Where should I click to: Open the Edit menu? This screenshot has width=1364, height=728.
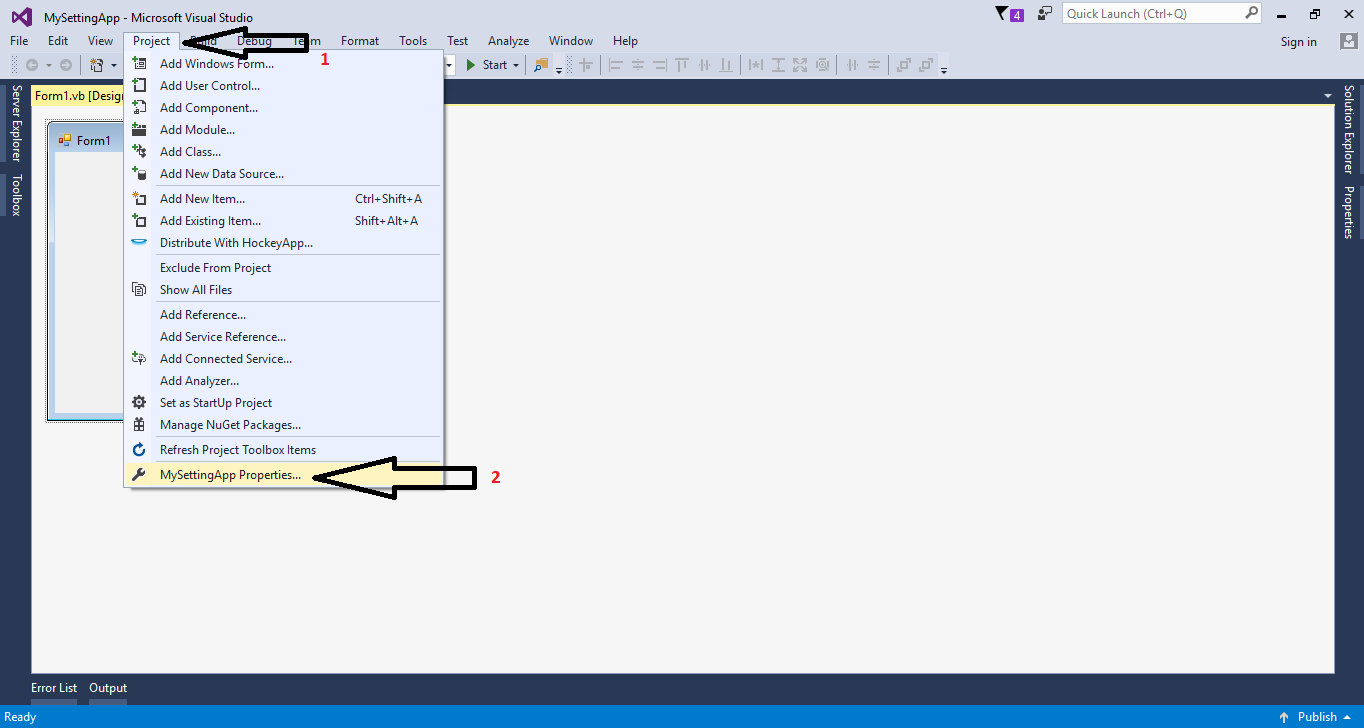(58, 41)
